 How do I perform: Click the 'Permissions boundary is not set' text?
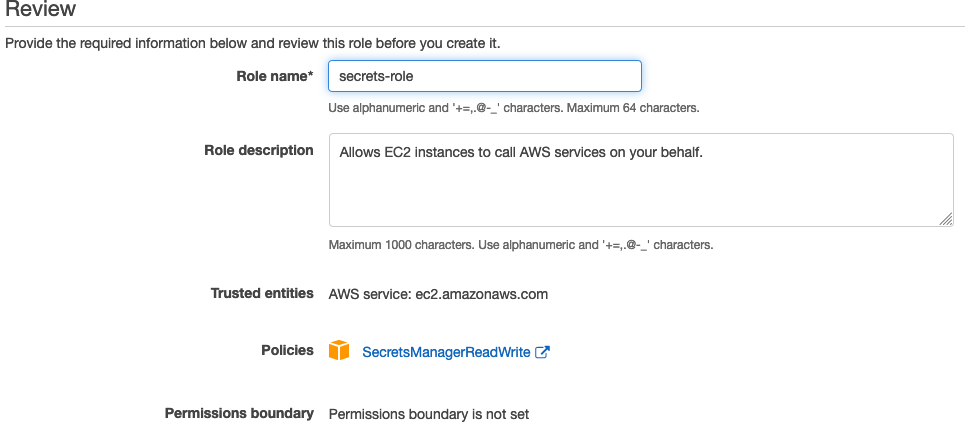(x=429, y=414)
